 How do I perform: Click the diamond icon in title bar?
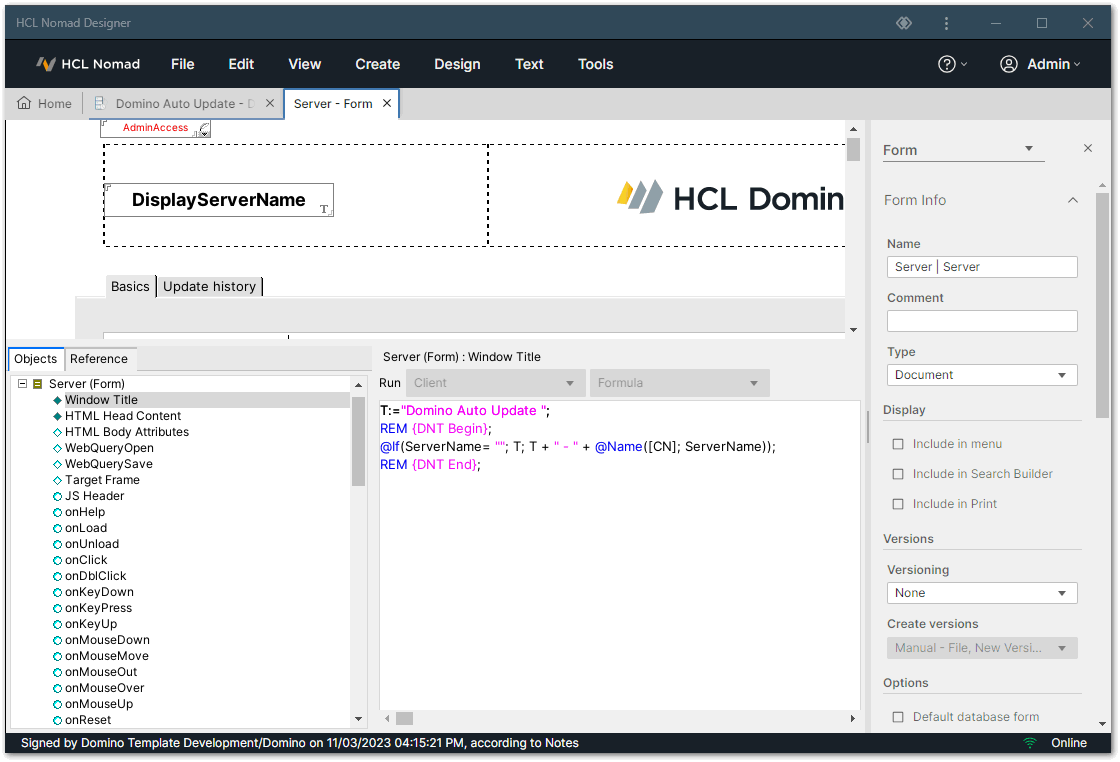904,22
